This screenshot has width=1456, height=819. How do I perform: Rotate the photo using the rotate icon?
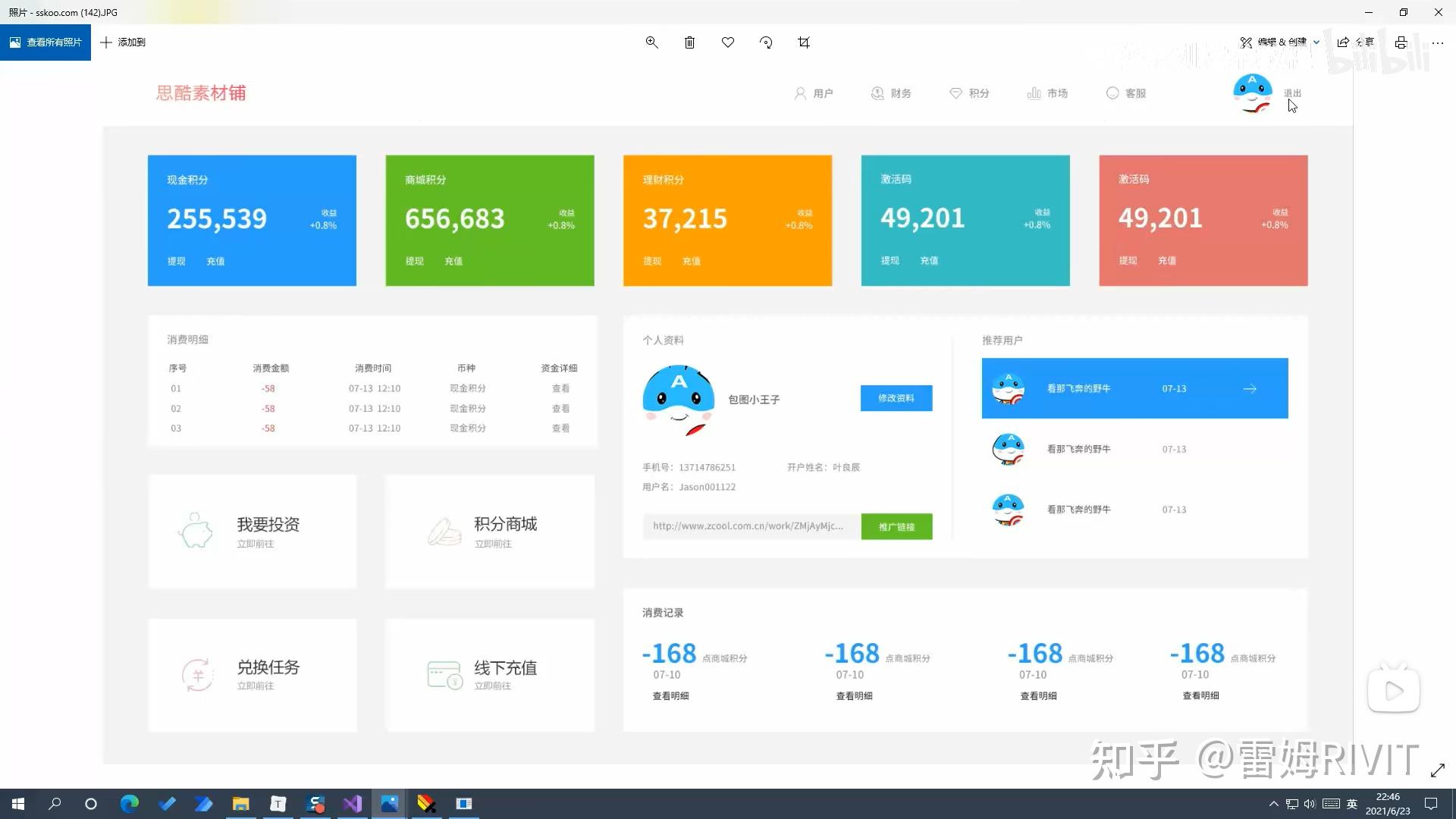[766, 42]
